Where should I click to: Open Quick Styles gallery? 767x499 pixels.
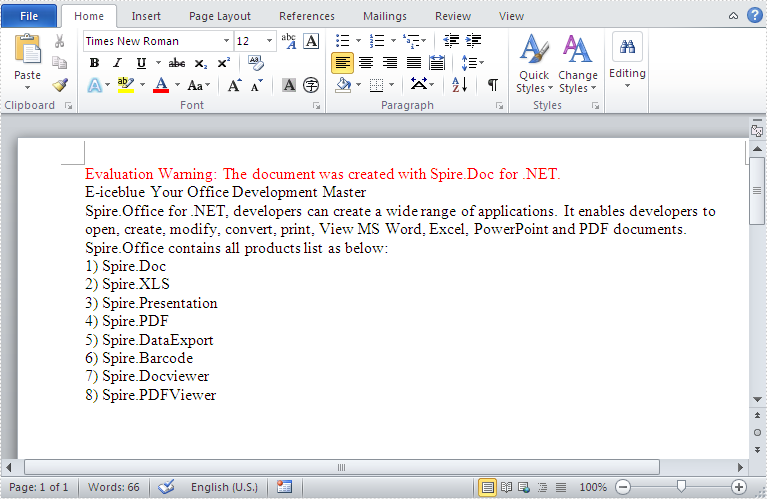[x=534, y=64]
